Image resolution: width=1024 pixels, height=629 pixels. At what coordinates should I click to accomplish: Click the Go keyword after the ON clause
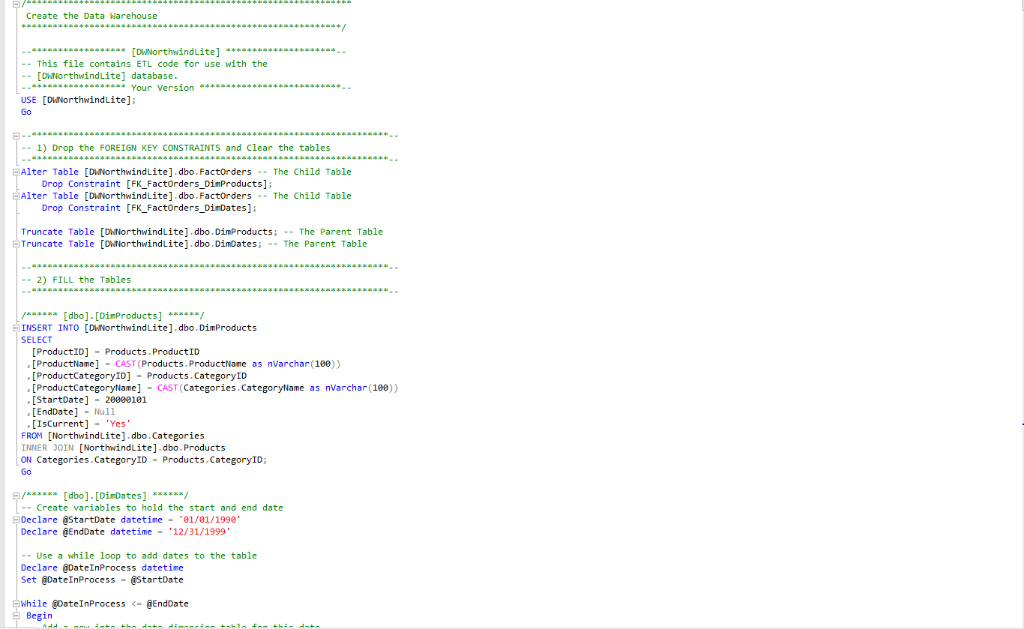pos(26,471)
